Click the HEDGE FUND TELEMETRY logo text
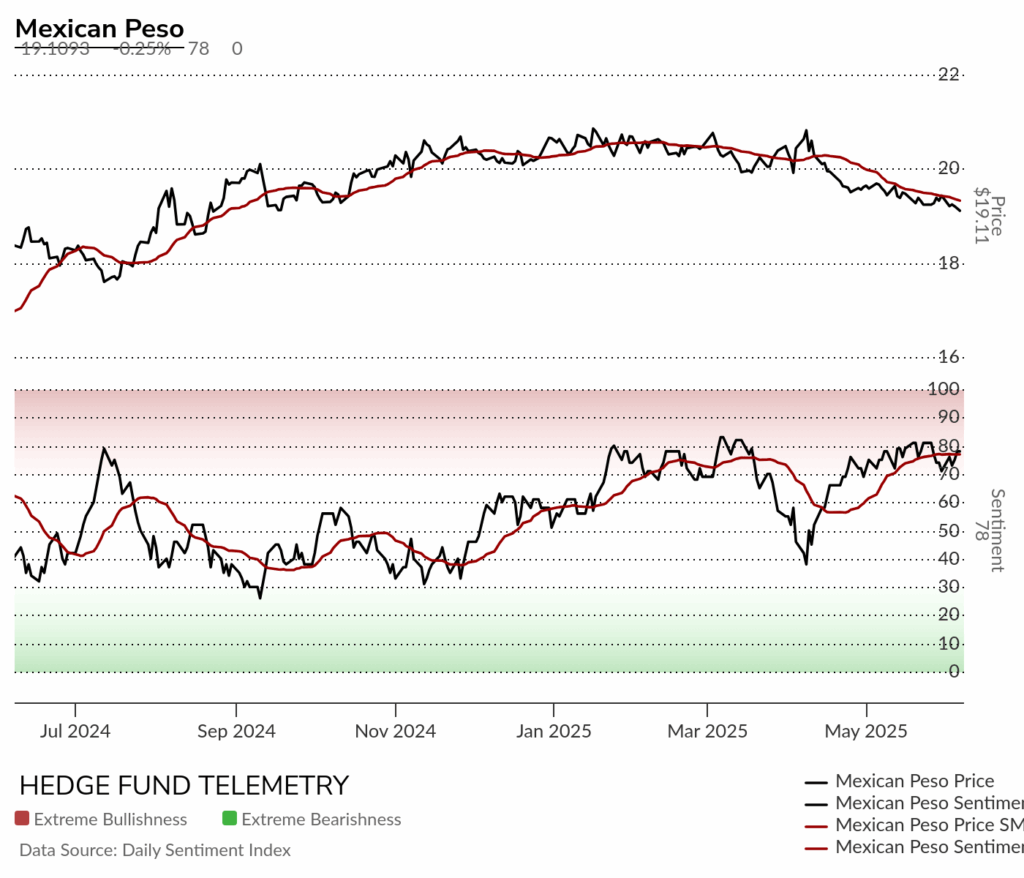 [184, 785]
